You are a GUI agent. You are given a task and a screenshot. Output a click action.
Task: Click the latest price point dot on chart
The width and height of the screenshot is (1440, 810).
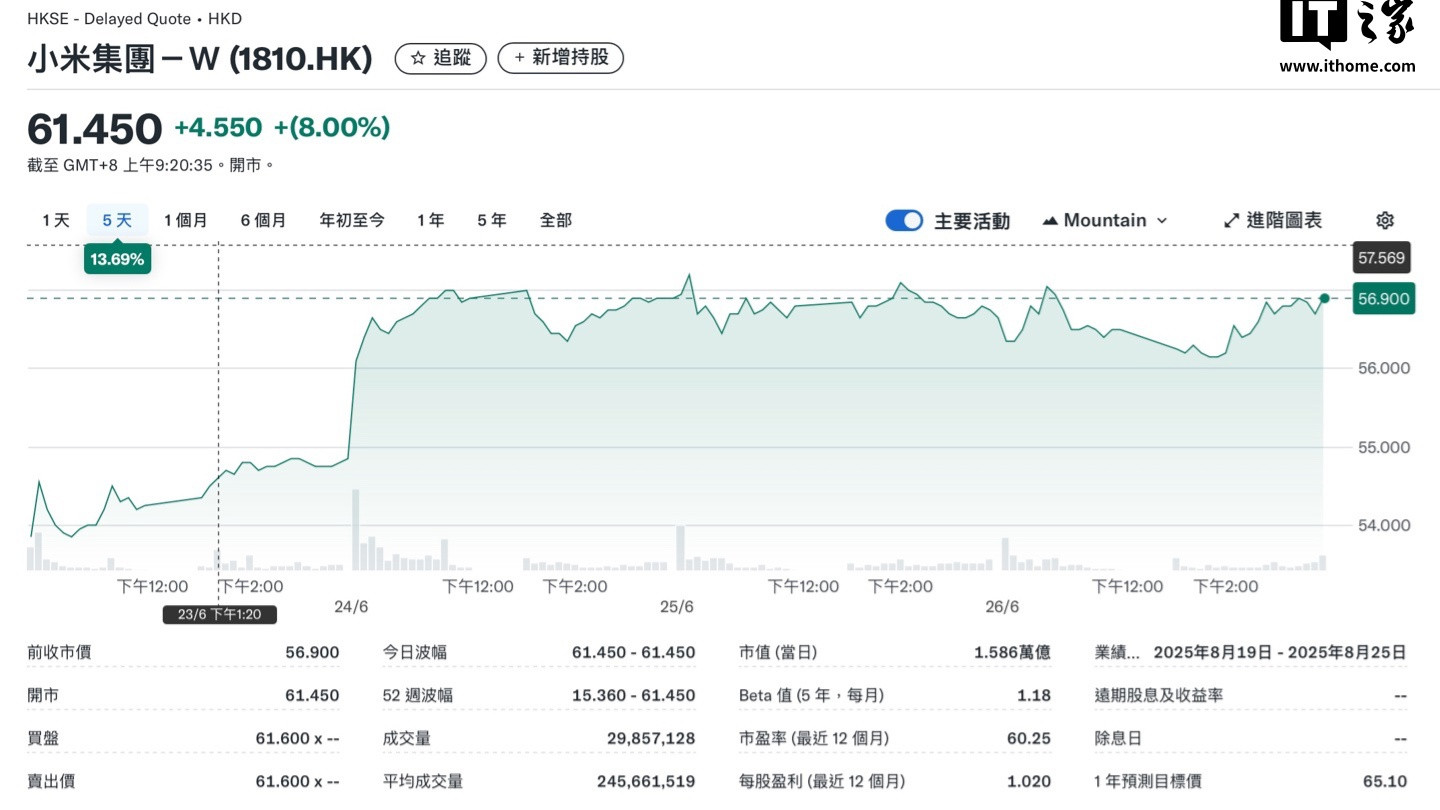[x=1325, y=298]
